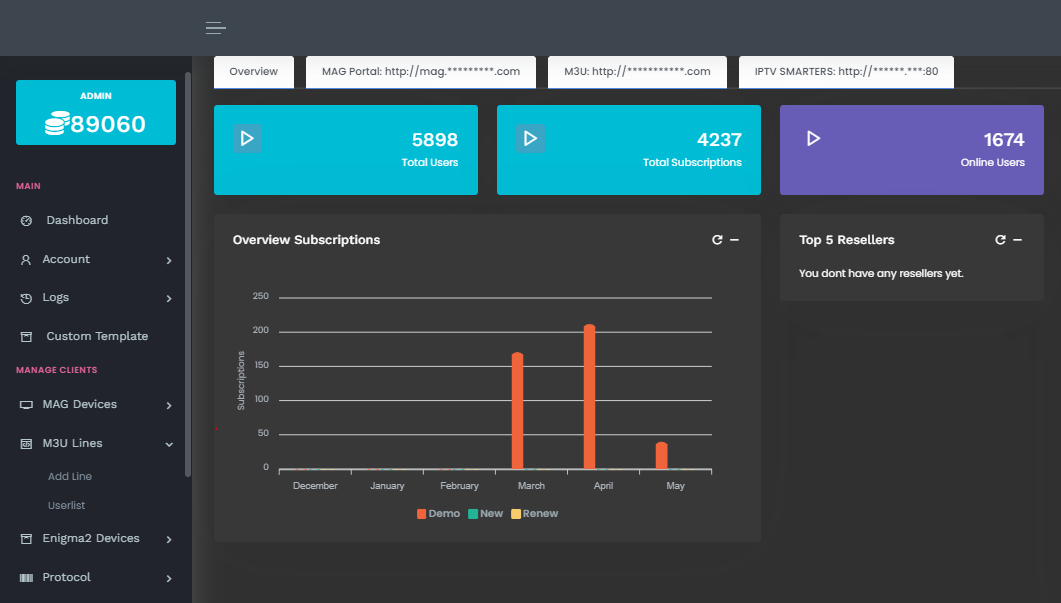Click the play icon on Total Users card
The image size is (1061, 603).
[247, 138]
